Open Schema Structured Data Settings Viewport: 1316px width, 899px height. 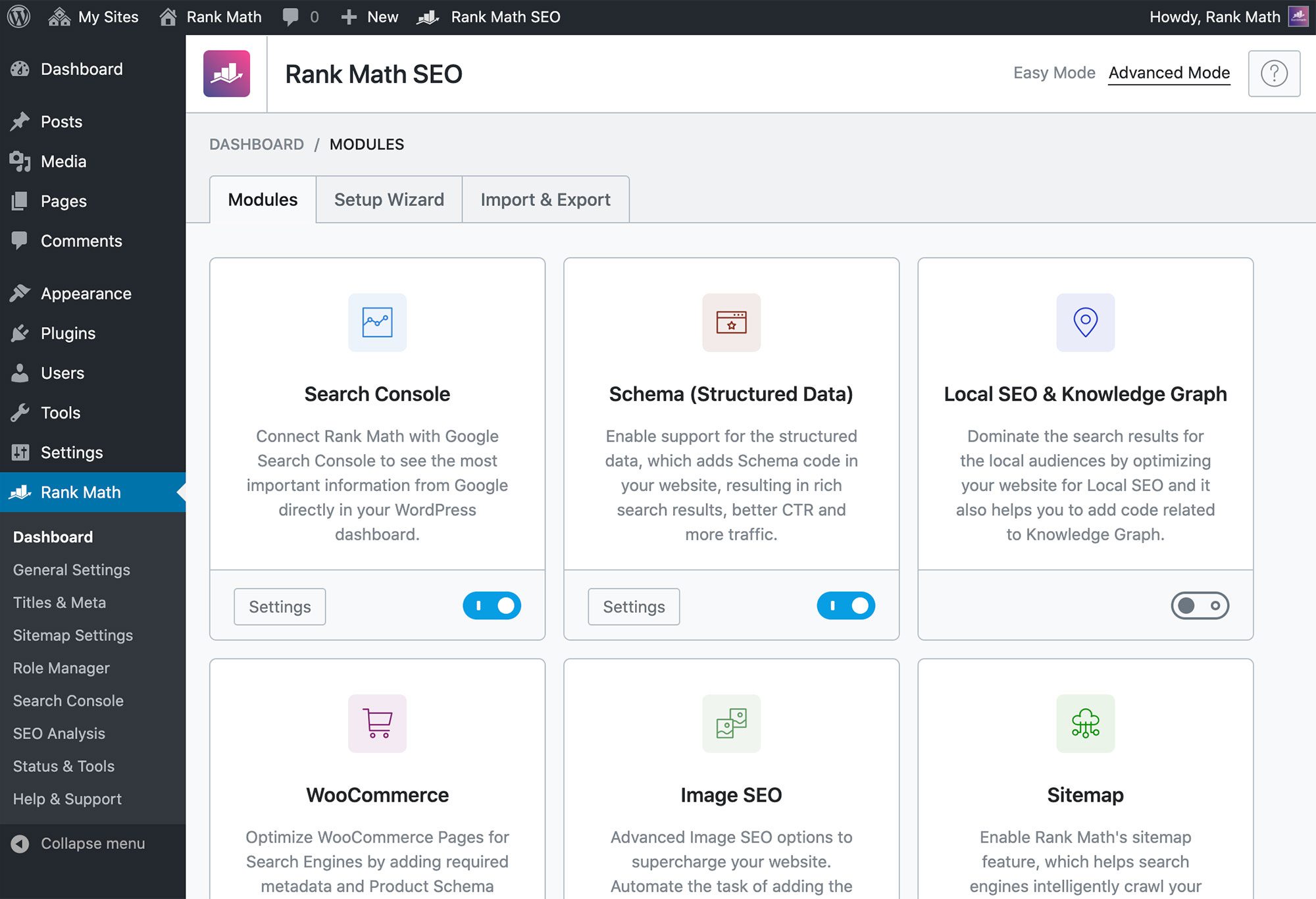coord(634,605)
